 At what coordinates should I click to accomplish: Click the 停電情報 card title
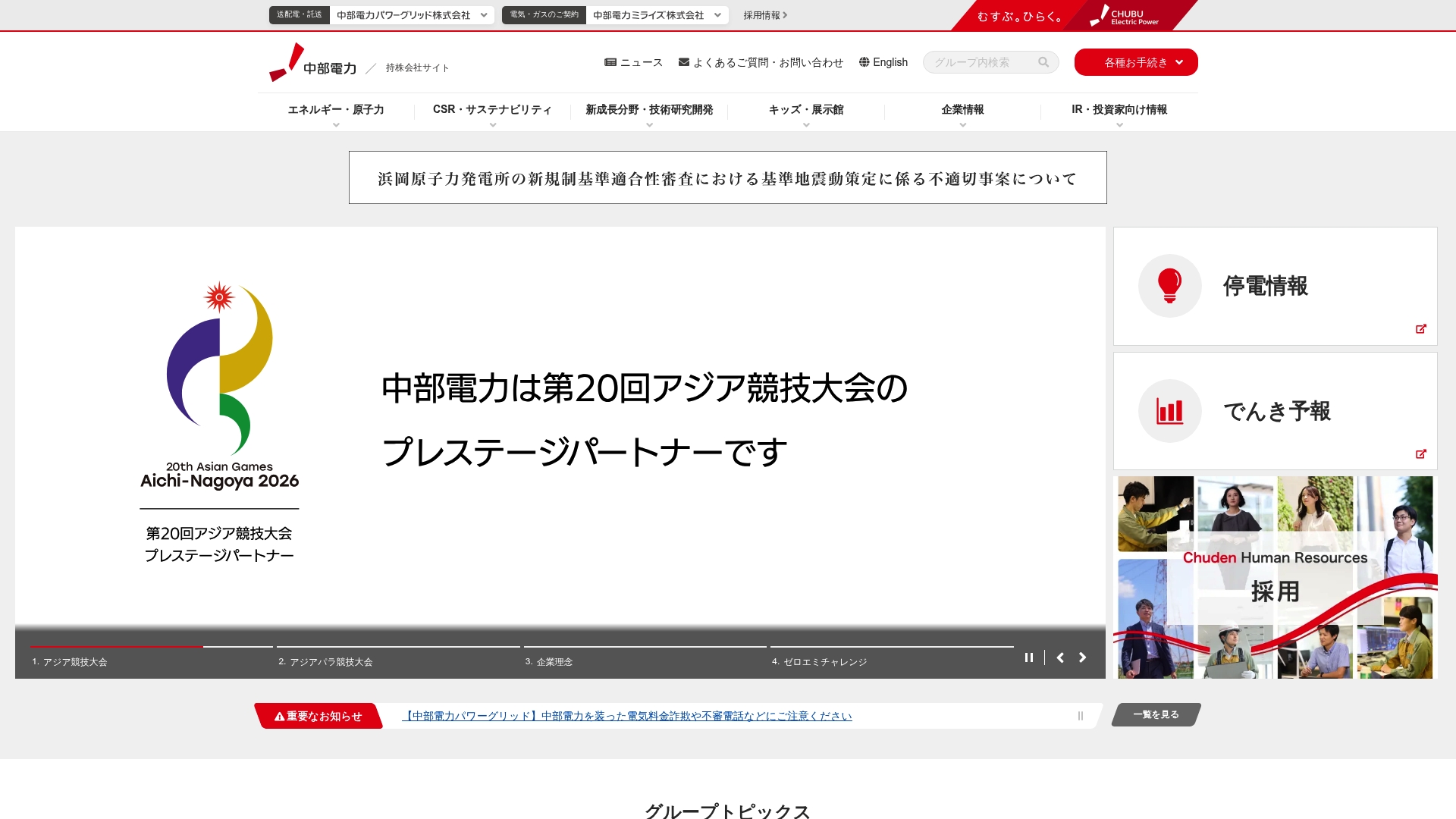[1265, 286]
